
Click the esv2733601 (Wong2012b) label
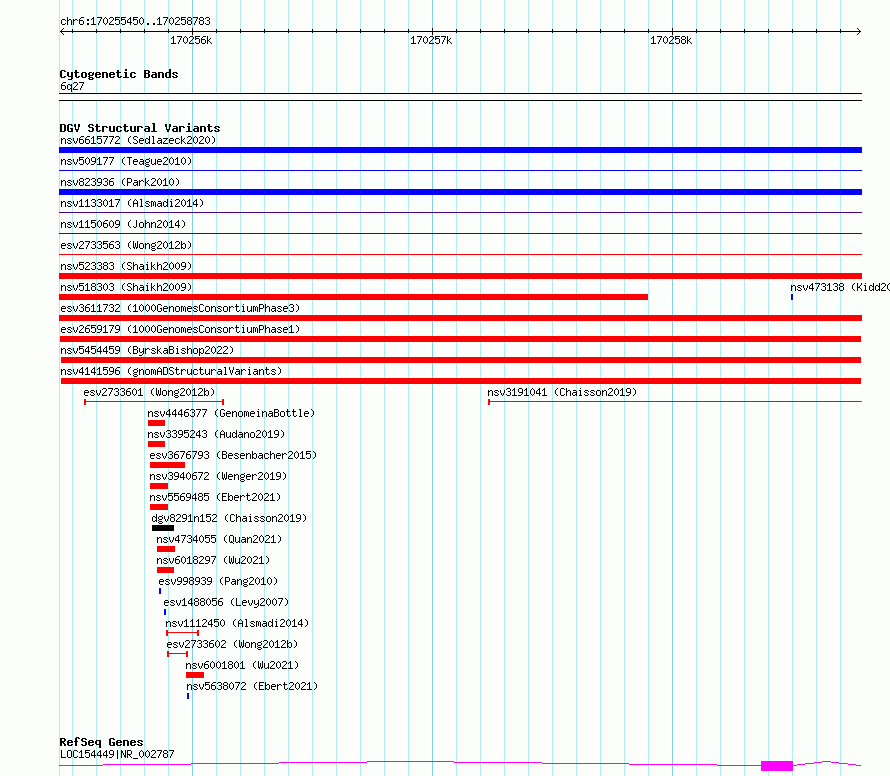pyautogui.click(x=149, y=392)
